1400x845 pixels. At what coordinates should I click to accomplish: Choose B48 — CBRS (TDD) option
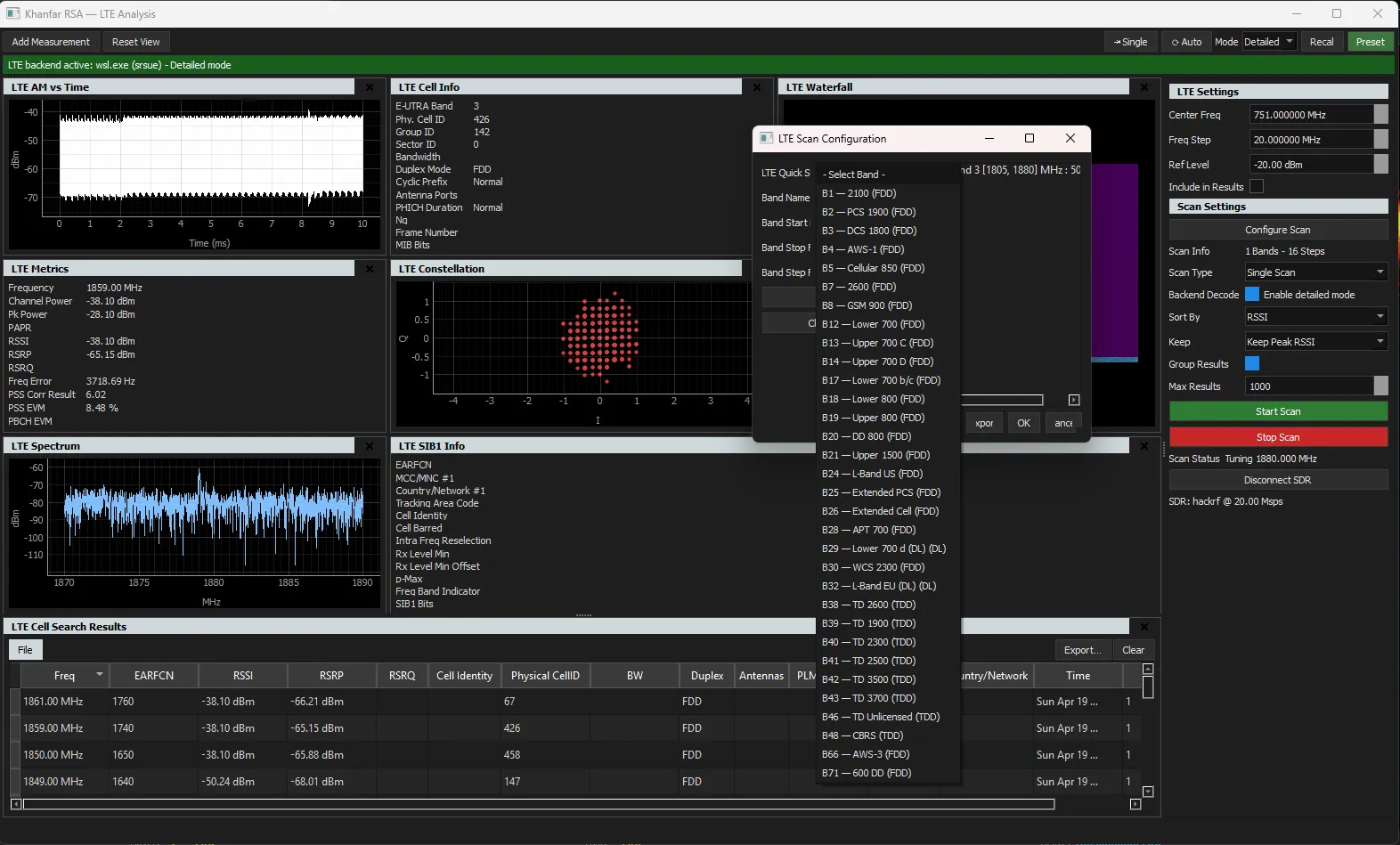(x=889, y=735)
